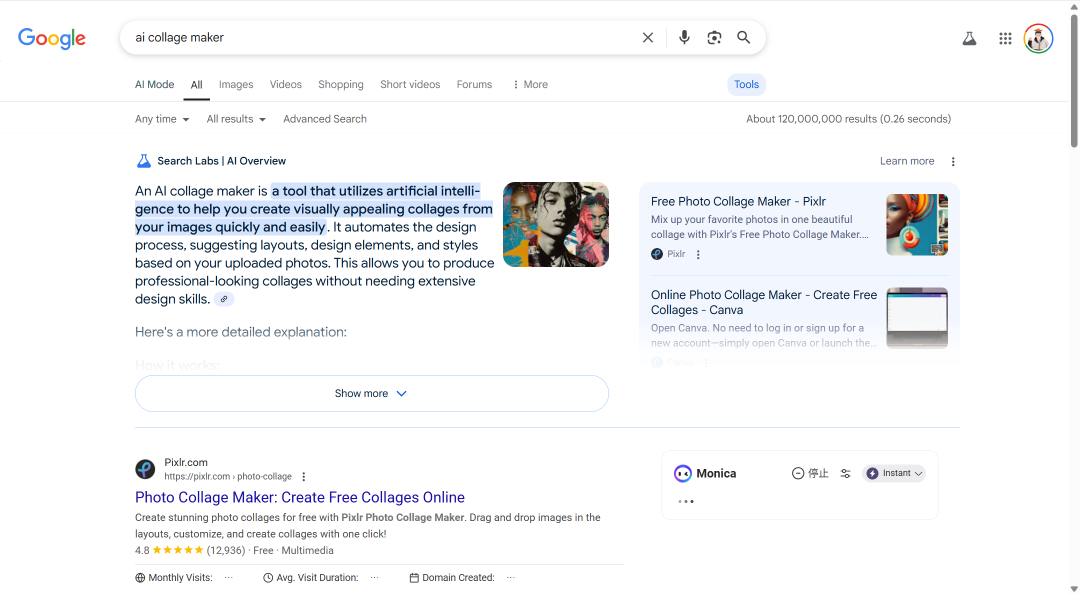
Task: Switch to Videos tab
Action: point(286,85)
